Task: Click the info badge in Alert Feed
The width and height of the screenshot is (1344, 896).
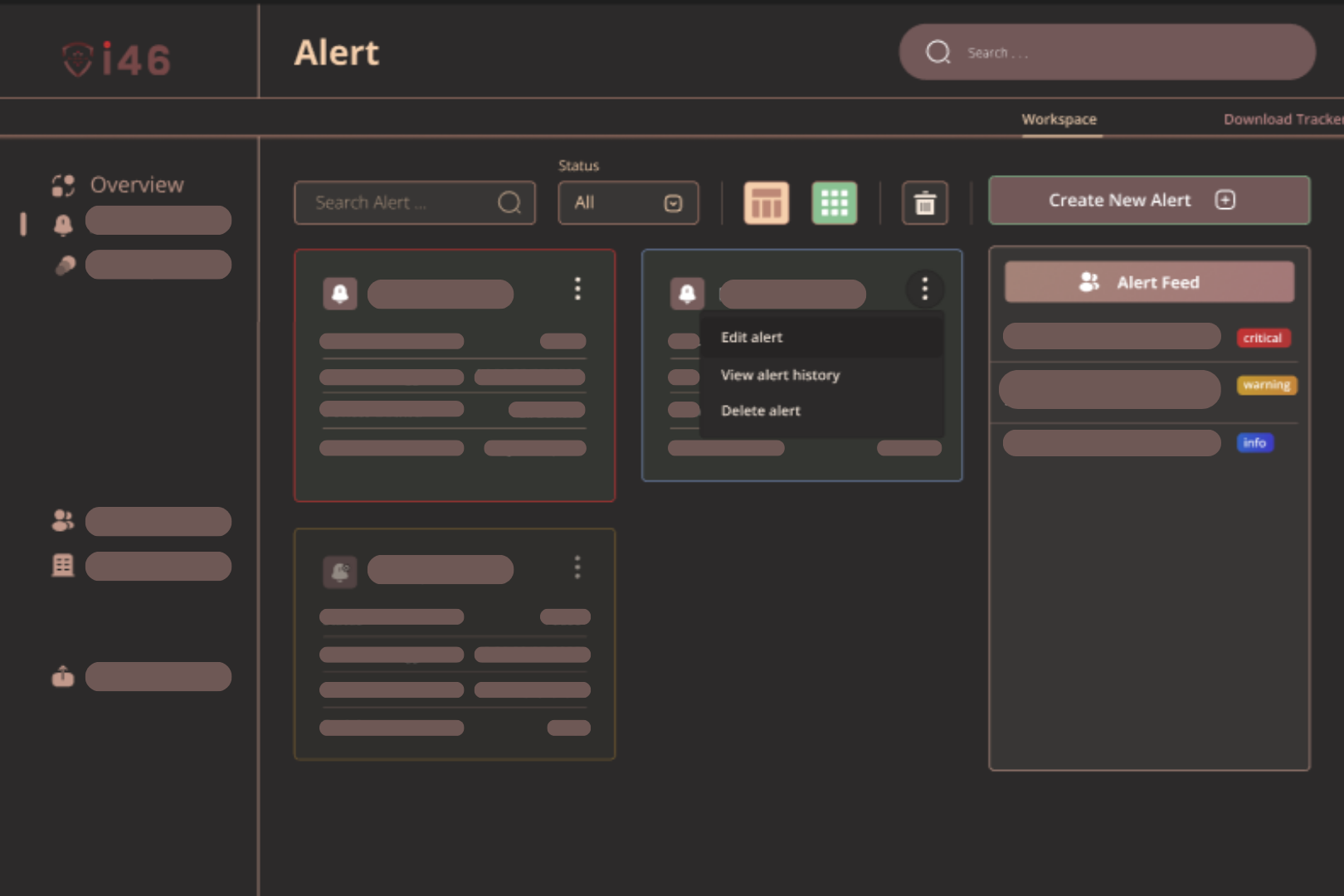Action: coord(1254,443)
